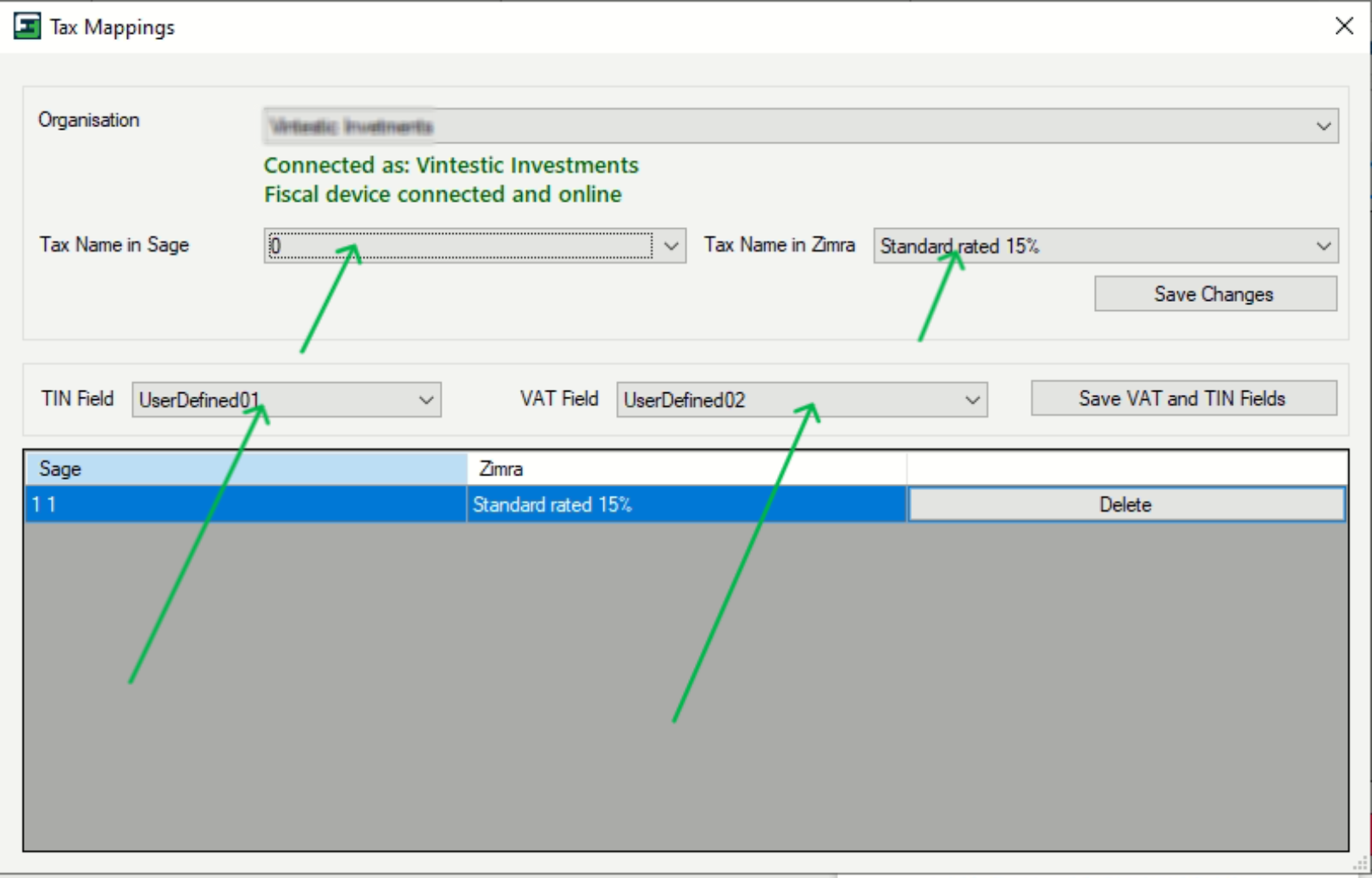Screen dimensions: 1372x878
Task: Click the Sage column header
Action: (246, 469)
